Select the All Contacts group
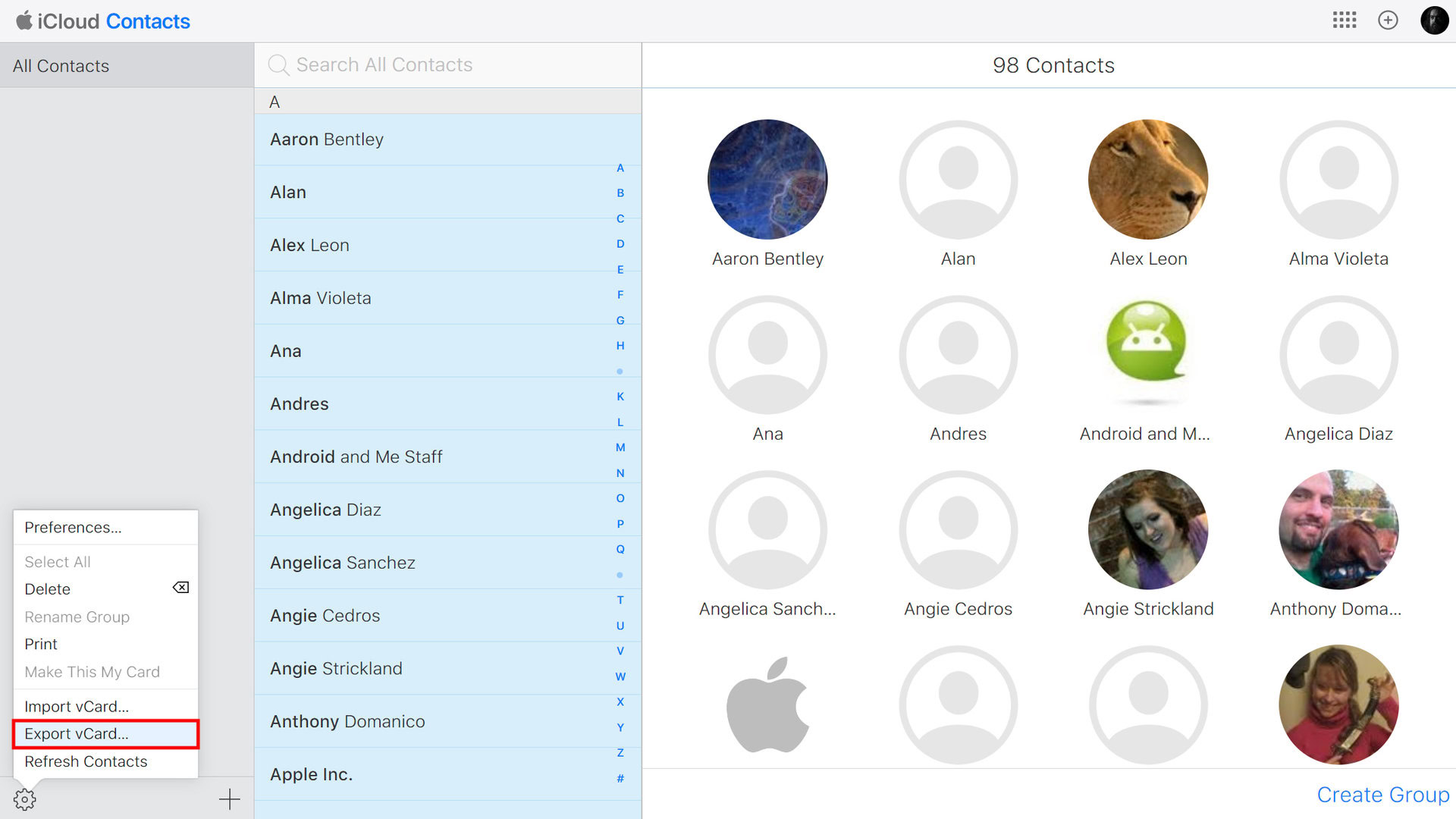This screenshot has height=819, width=1456. click(61, 66)
